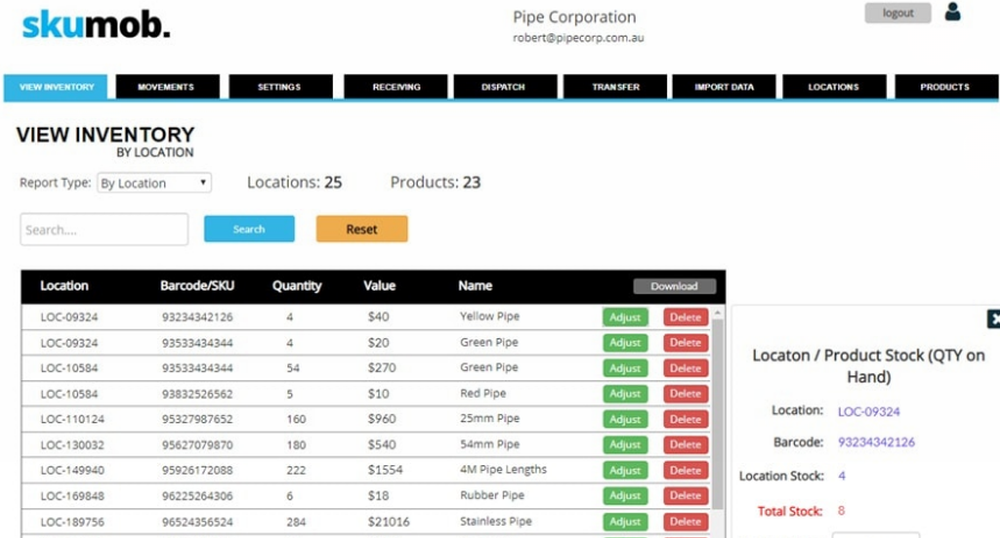Delete the Red Pipe row

(x=686, y=393)
